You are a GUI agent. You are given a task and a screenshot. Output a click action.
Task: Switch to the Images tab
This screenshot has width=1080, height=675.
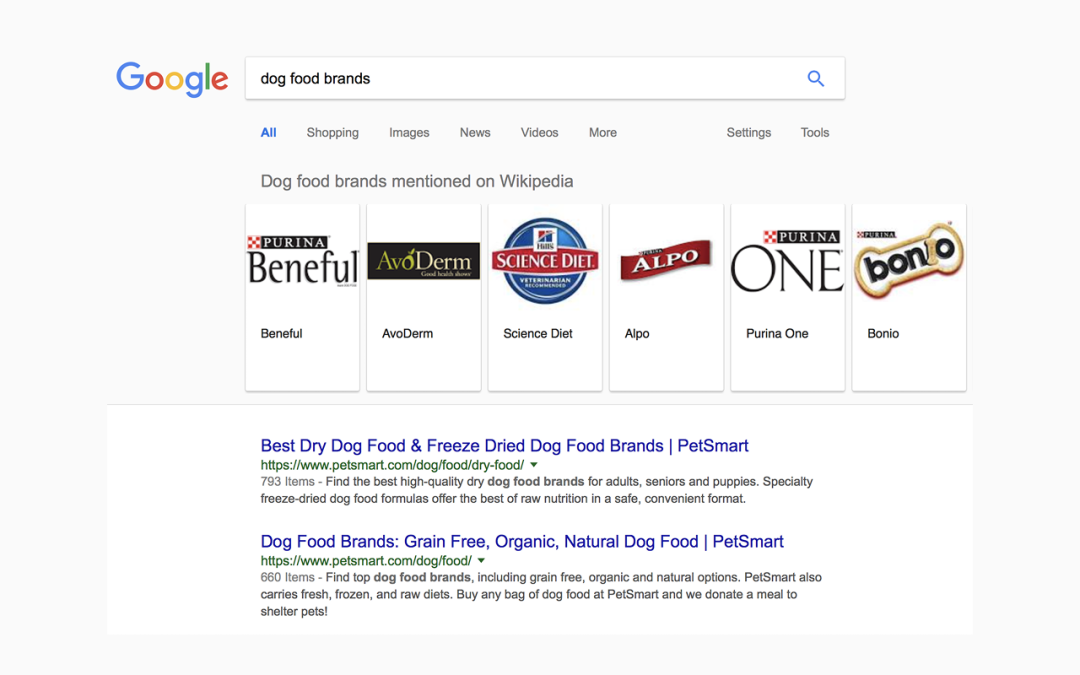coord(409,132)
